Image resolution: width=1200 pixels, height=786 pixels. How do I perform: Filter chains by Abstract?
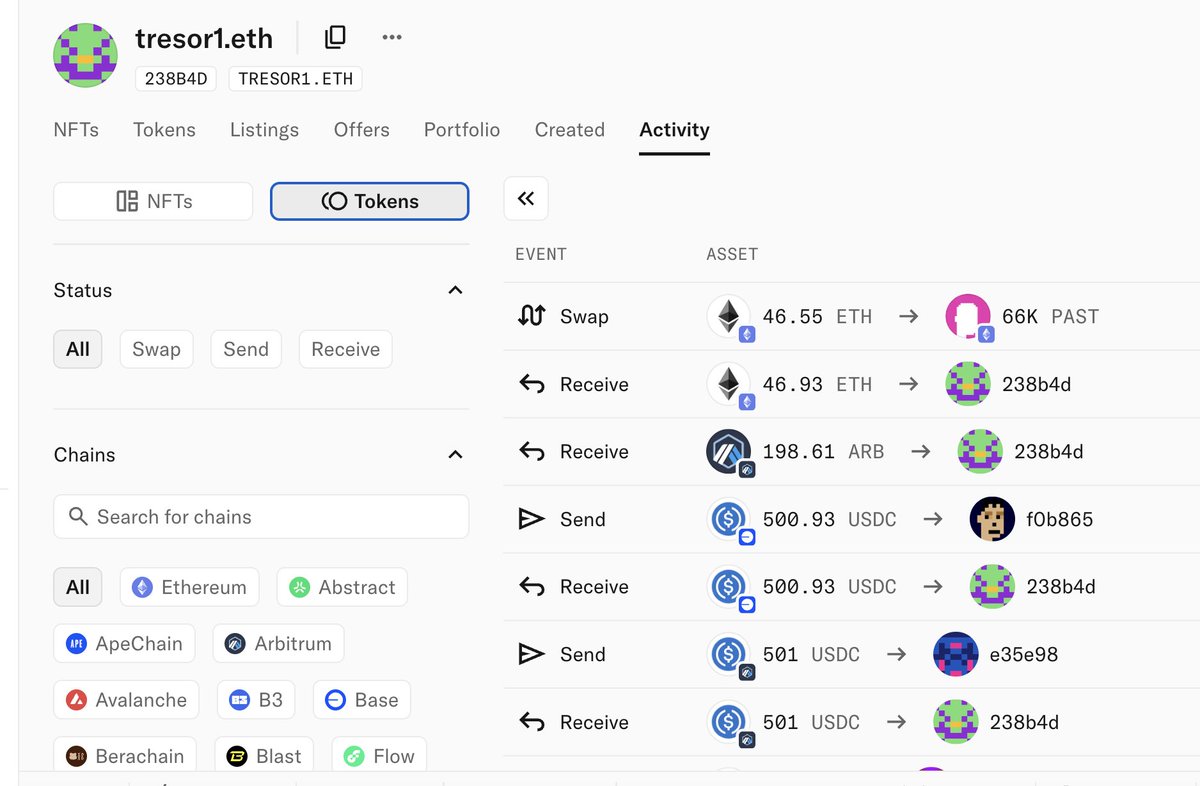tap(342, 587)
